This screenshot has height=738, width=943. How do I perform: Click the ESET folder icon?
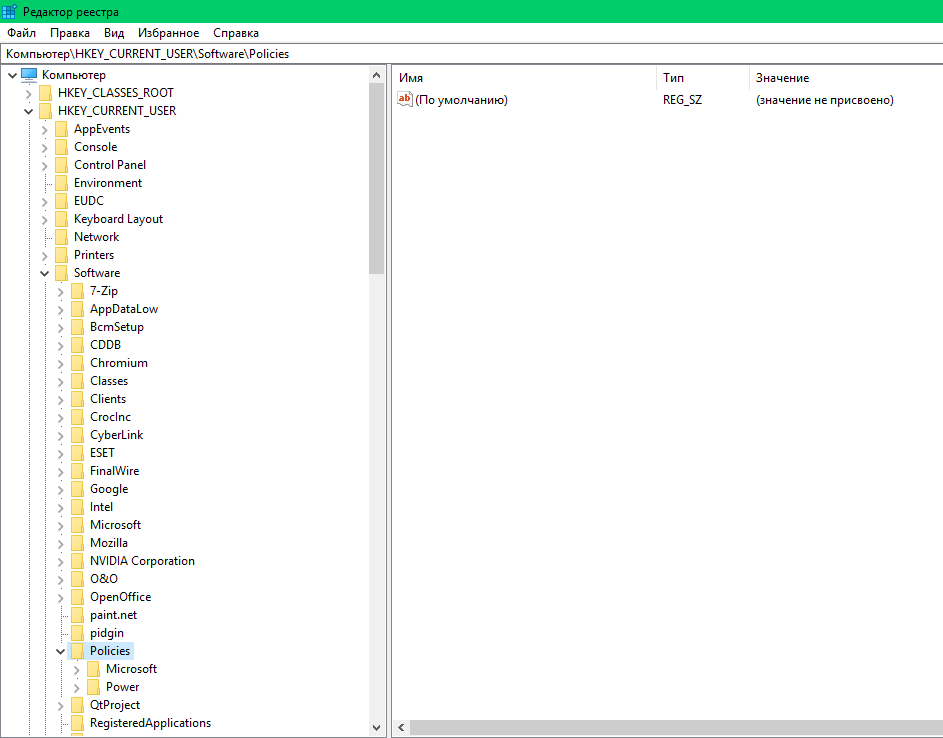[78, 454]
